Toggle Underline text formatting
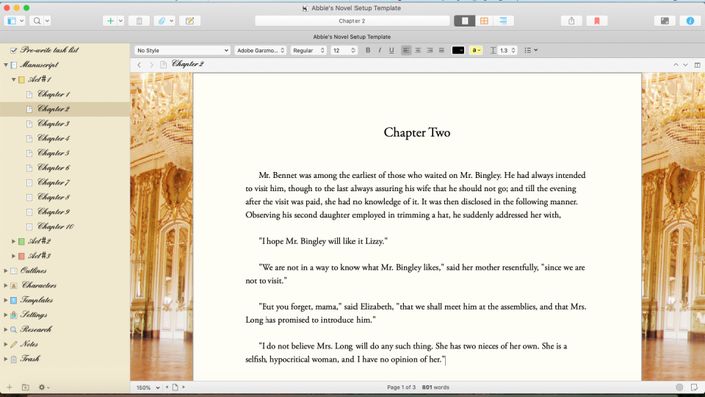705x397 pixels. [x=392, y=50]
